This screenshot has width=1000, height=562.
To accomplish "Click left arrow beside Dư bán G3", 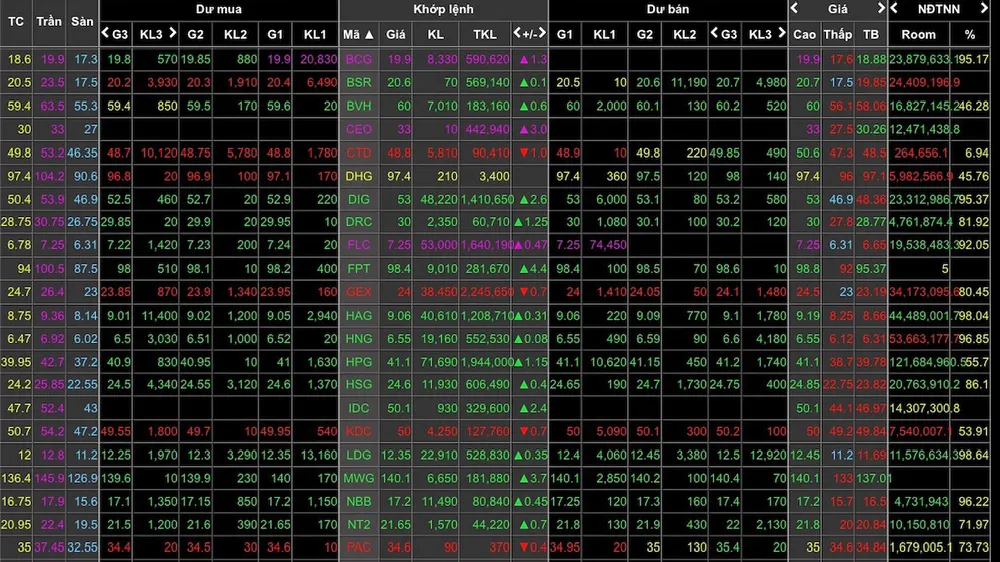I will [x=714, y=33].
